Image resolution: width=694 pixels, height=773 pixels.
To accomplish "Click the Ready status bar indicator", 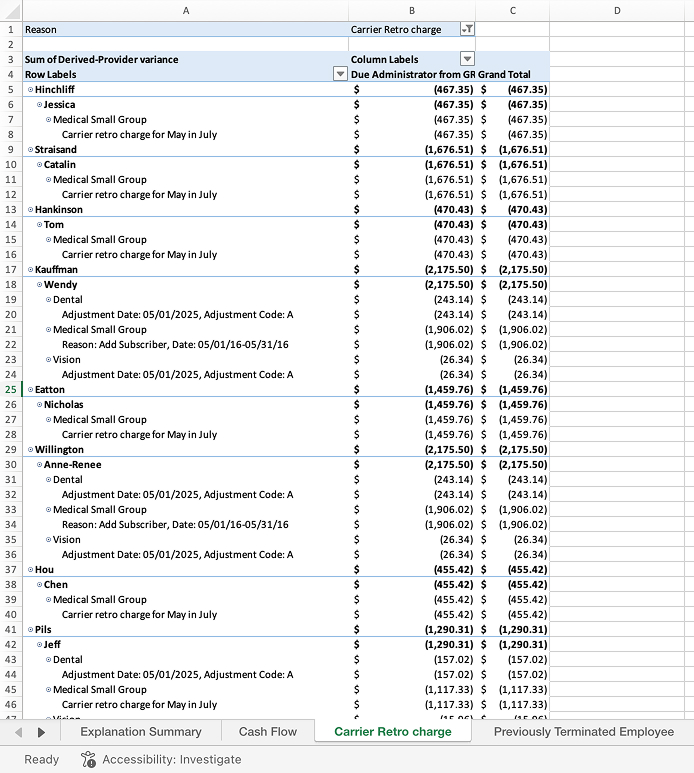I will [x=41, y=759].
